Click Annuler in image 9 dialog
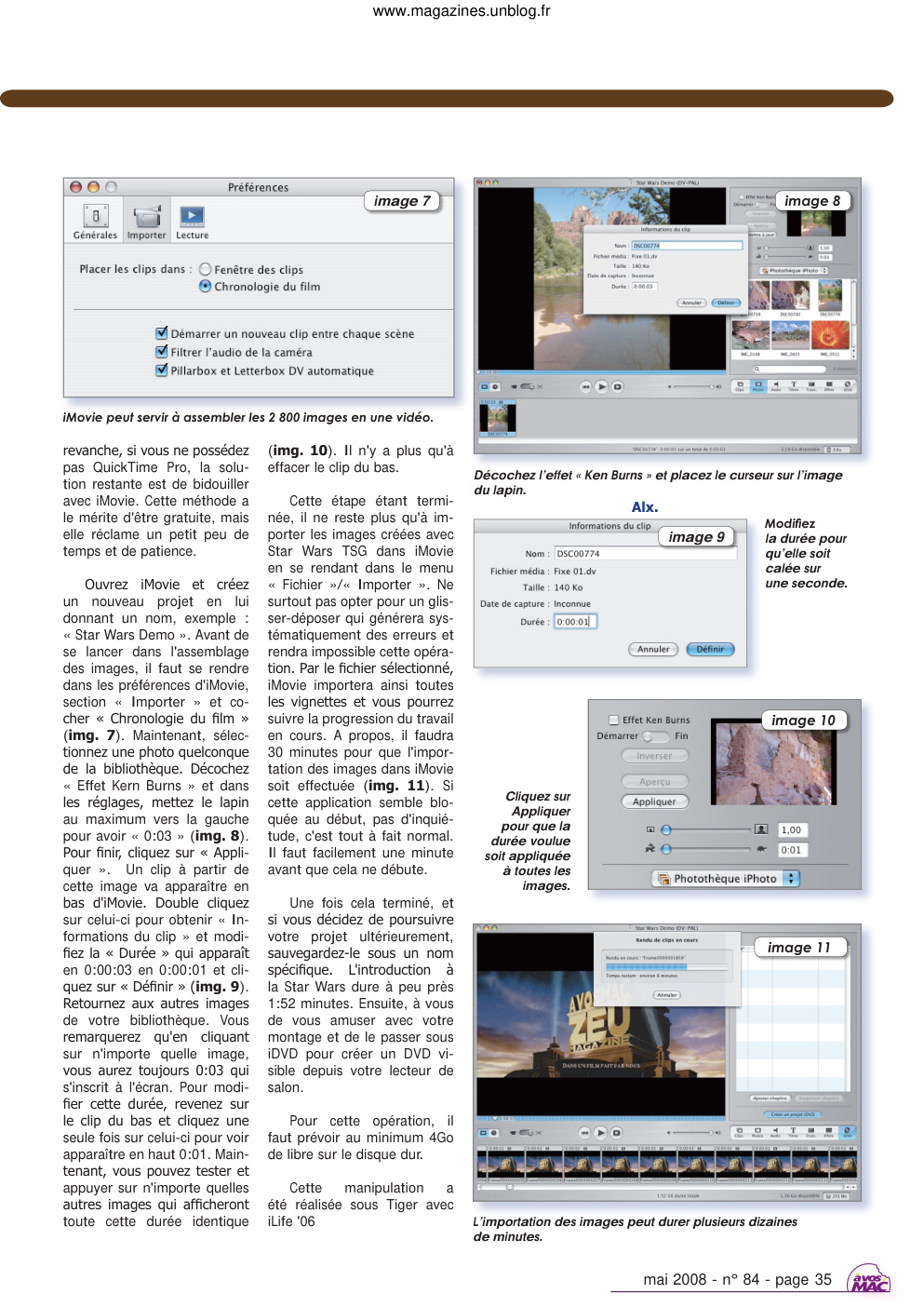This screenshot has width=924, height=1307. [x=653, y=649]
